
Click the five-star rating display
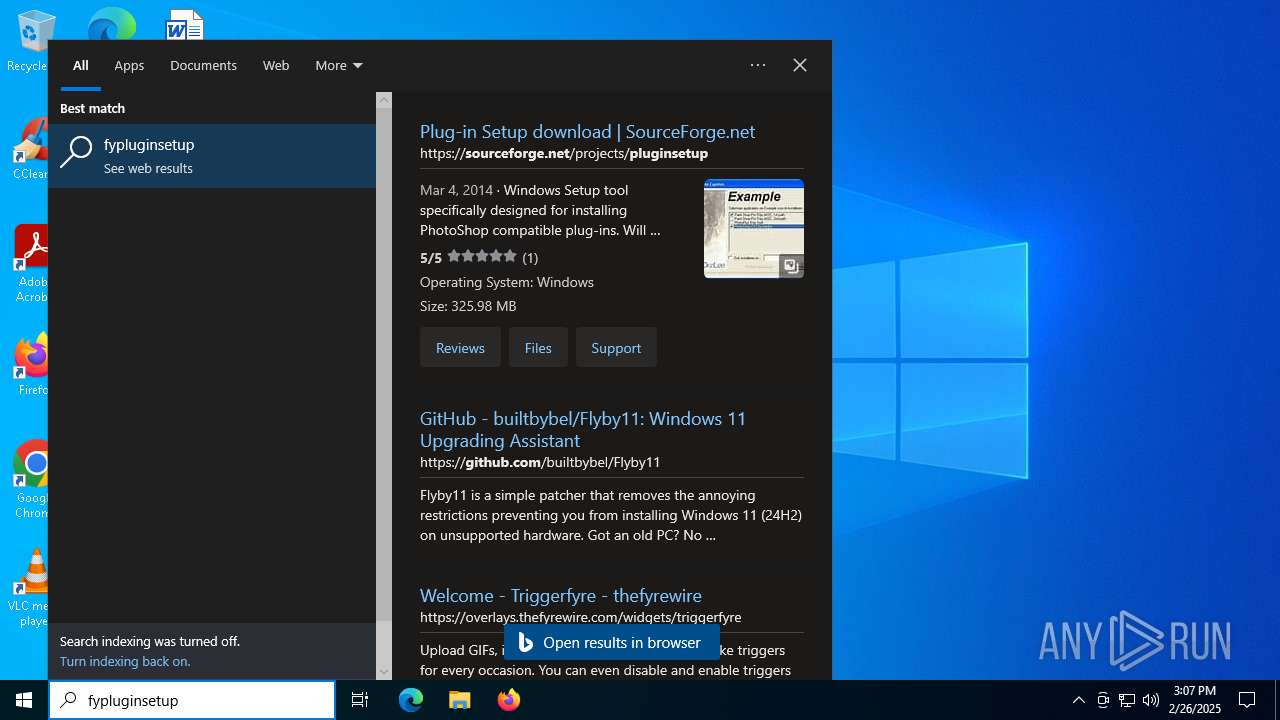pos(482,257)
